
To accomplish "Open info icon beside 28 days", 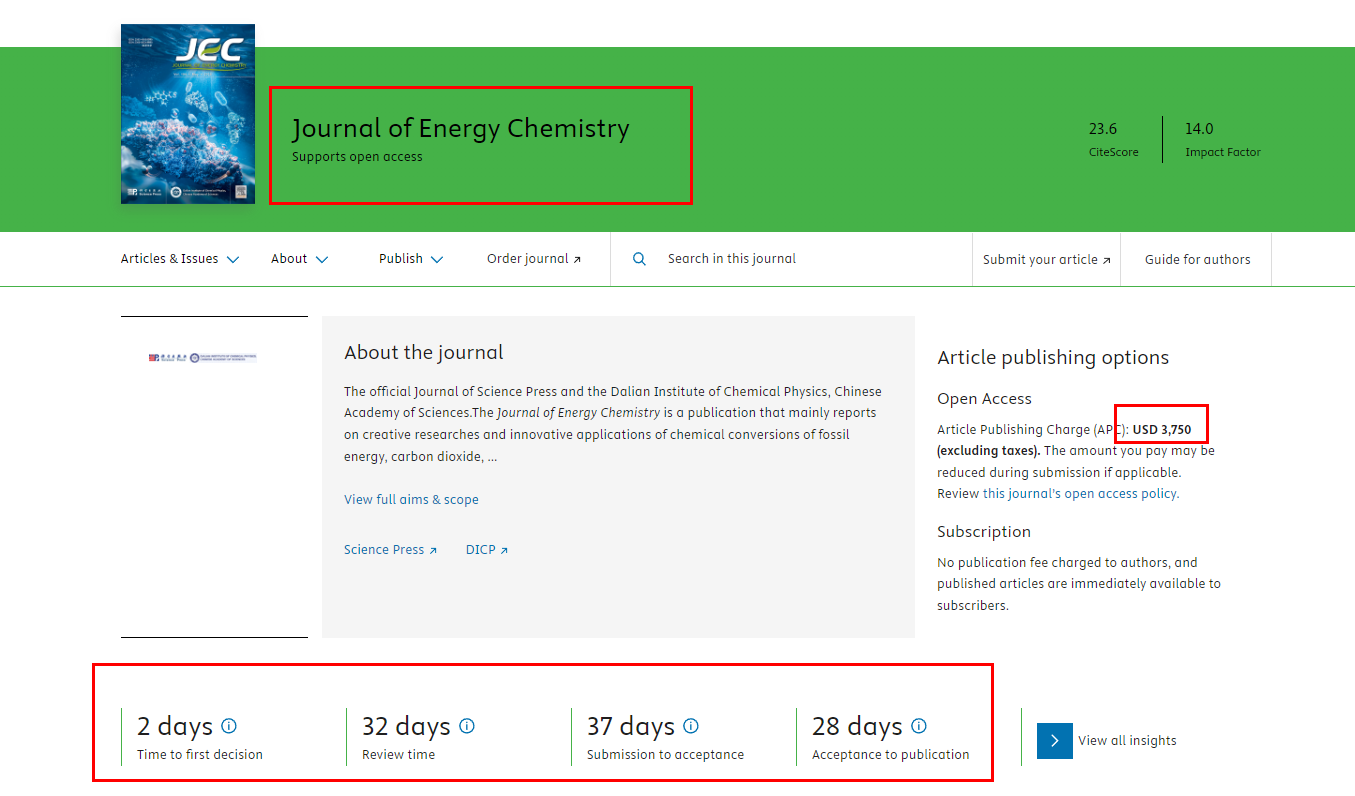I will [x=918, y=726].
